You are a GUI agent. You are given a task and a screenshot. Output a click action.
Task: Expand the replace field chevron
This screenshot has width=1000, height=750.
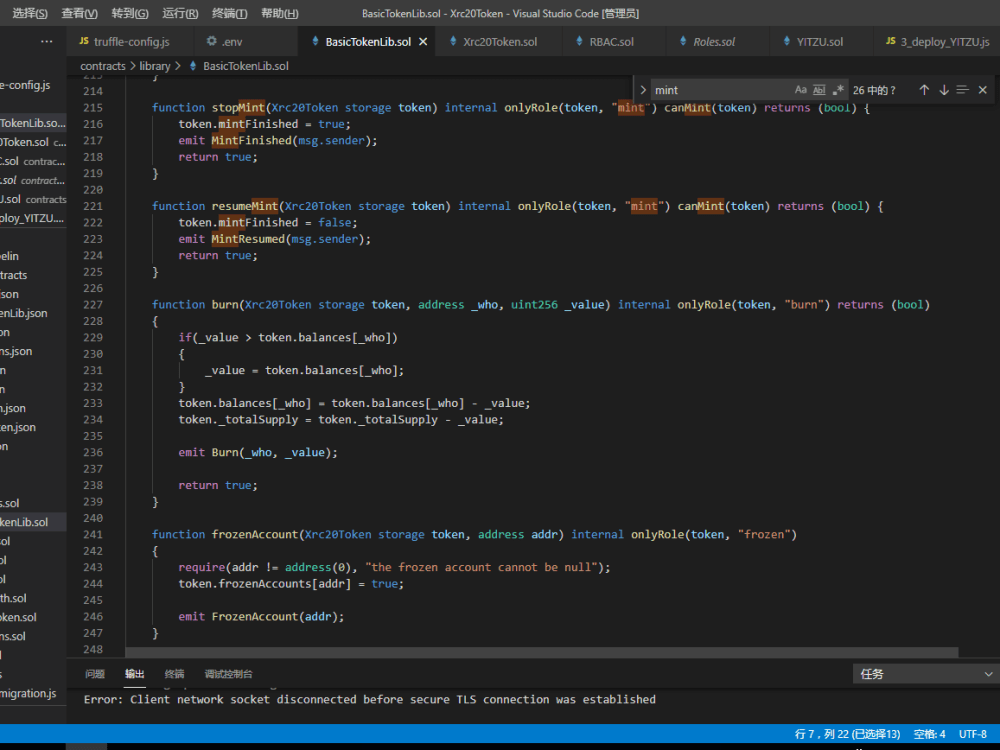pos(643,90)
